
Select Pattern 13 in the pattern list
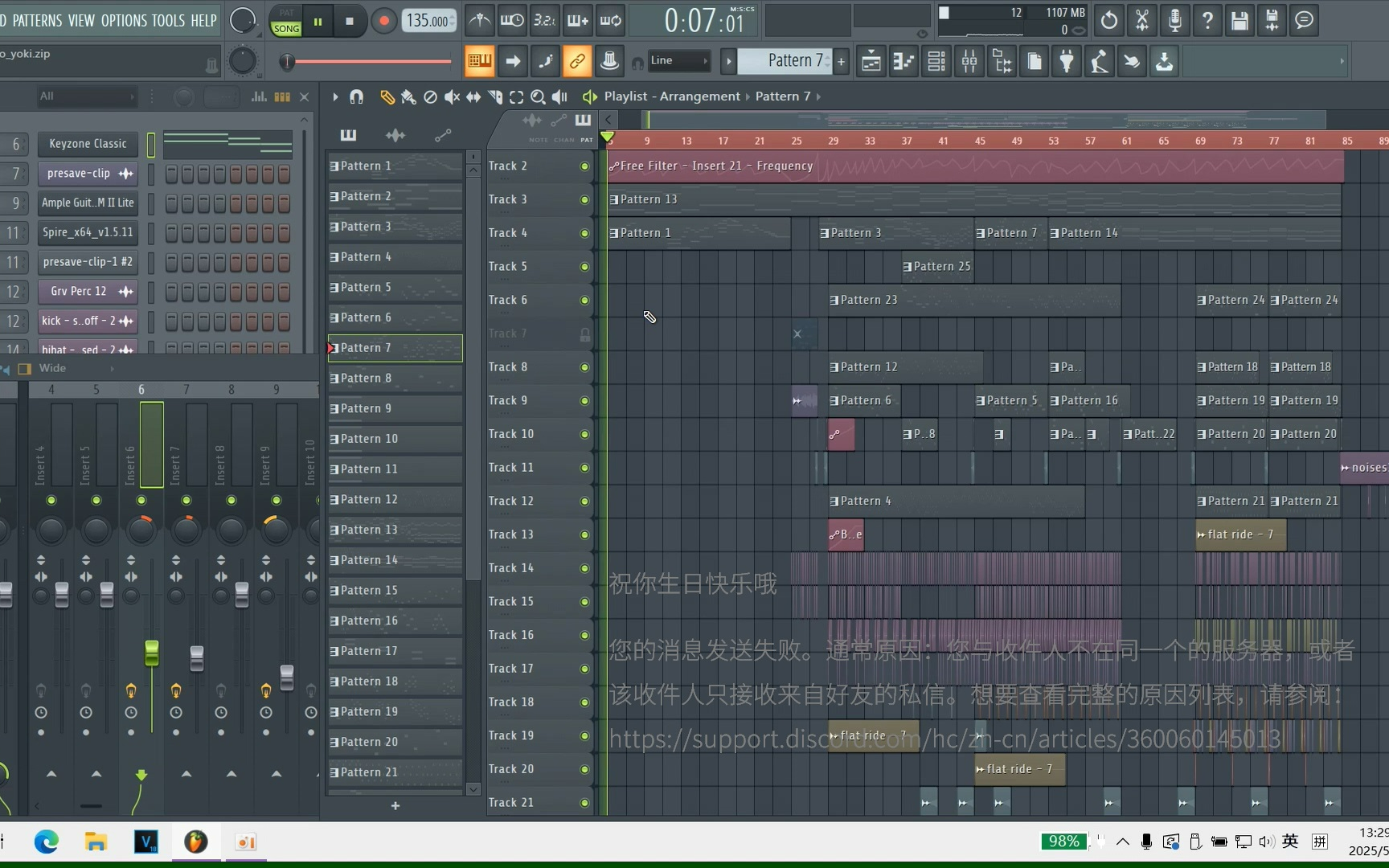(394, 530)
